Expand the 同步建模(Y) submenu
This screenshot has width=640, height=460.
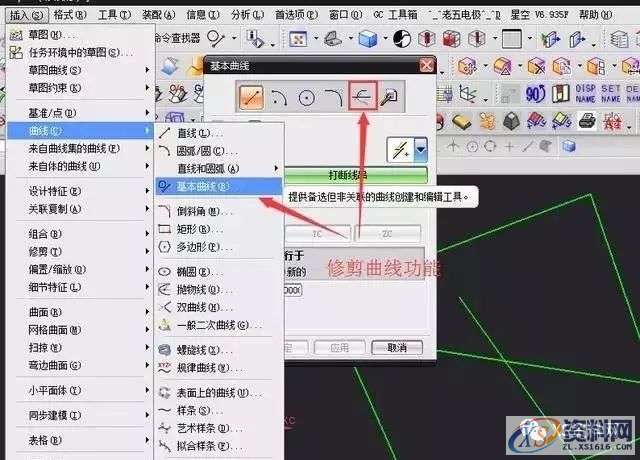(80, 416)
